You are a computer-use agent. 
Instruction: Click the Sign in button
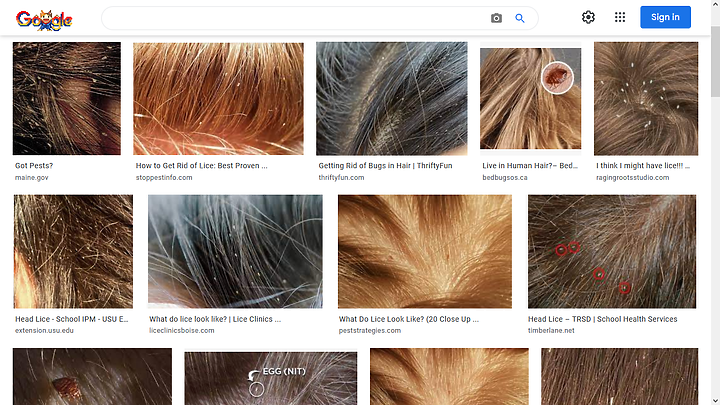click(x=665, y=17)
